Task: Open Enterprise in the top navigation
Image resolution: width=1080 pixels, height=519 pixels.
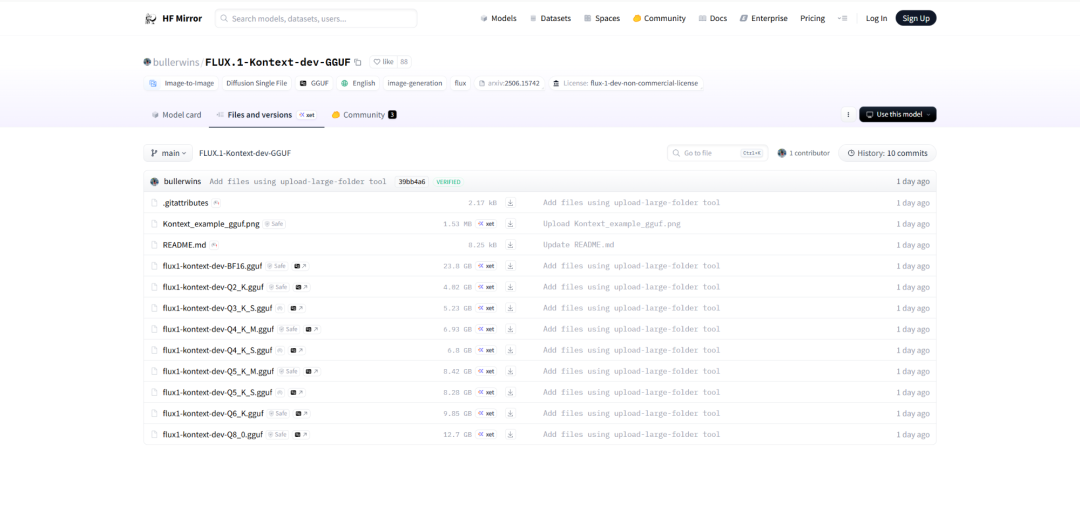Action: pyautogui.click(x=763, y=19)
